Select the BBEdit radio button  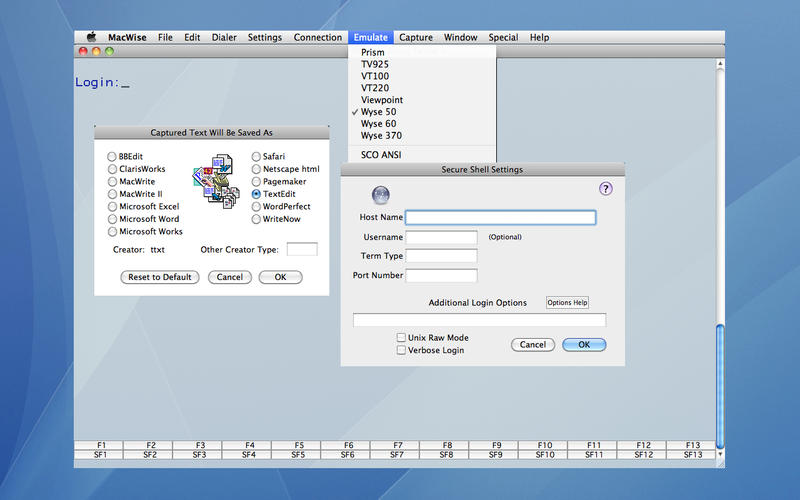pos(112,157)
